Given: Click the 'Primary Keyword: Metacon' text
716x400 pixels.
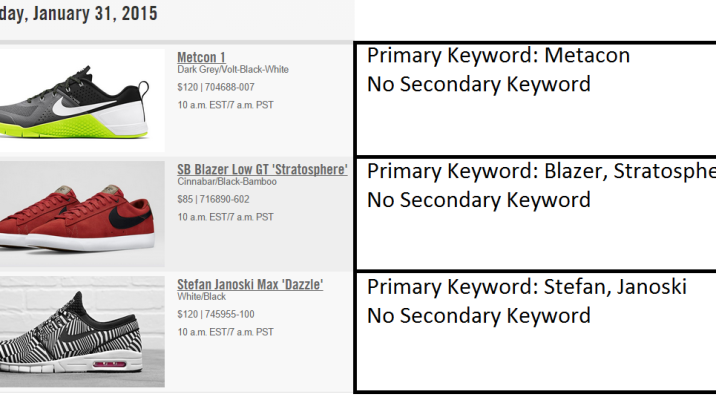Looking at the screenshot, I should click(x=498, y=56).
